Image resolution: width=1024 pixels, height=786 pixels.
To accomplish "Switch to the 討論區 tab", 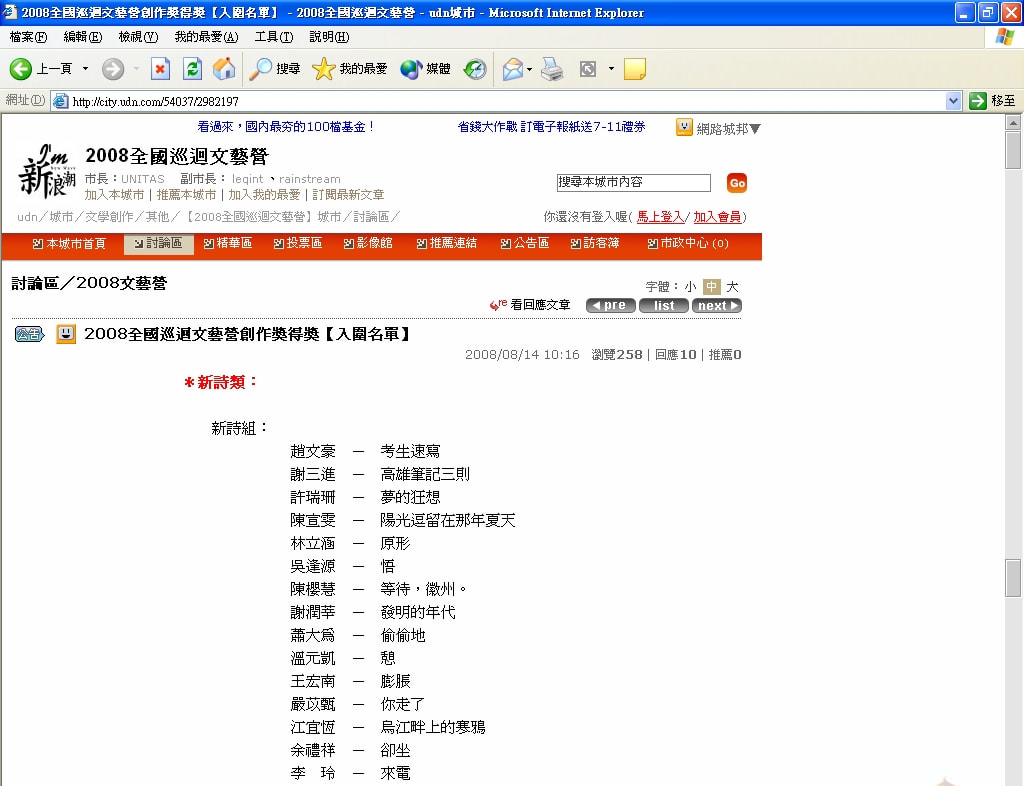I will [x=159, y=244].
